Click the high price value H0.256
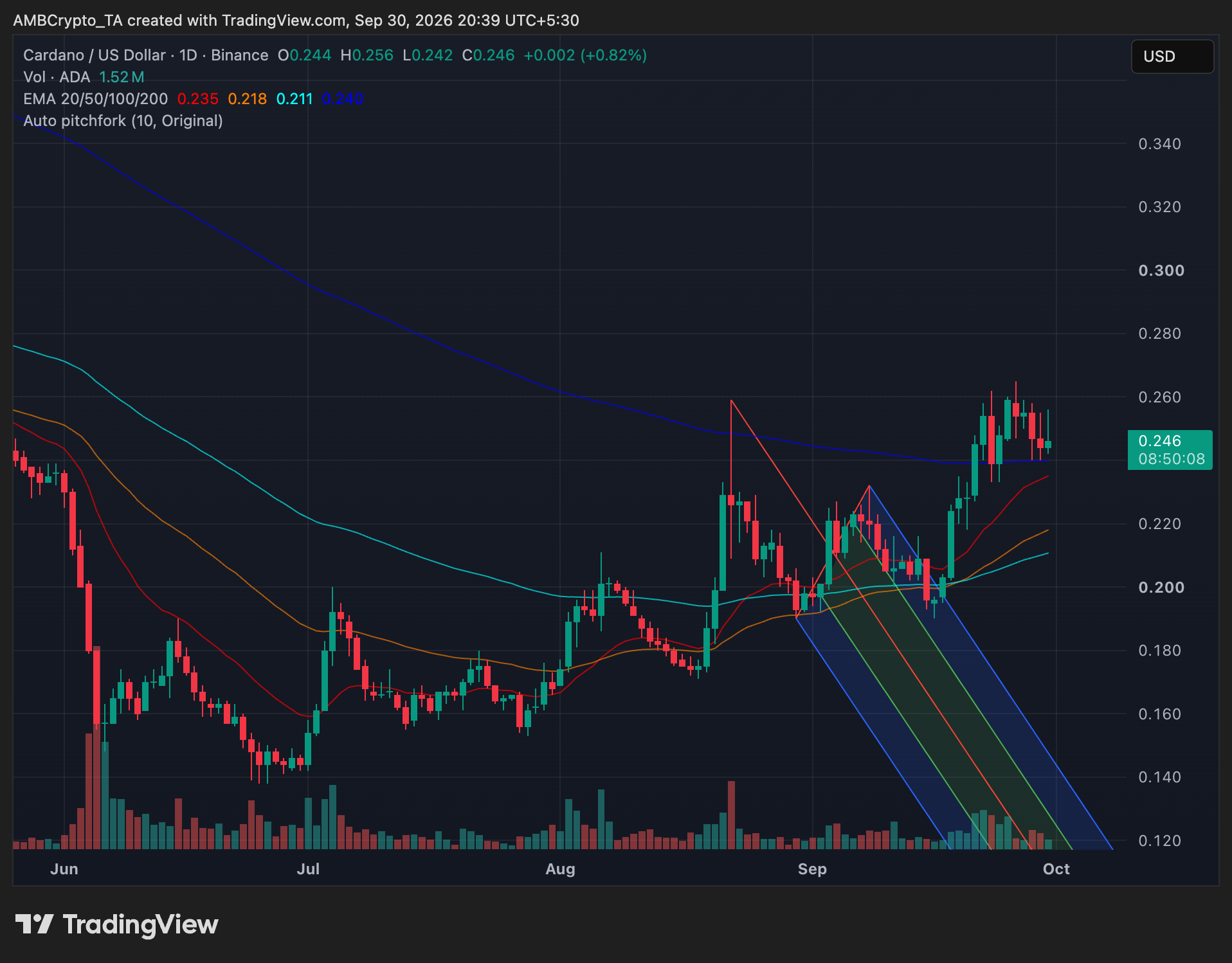This screenshot has width=1232, height=963. (367, 55)
